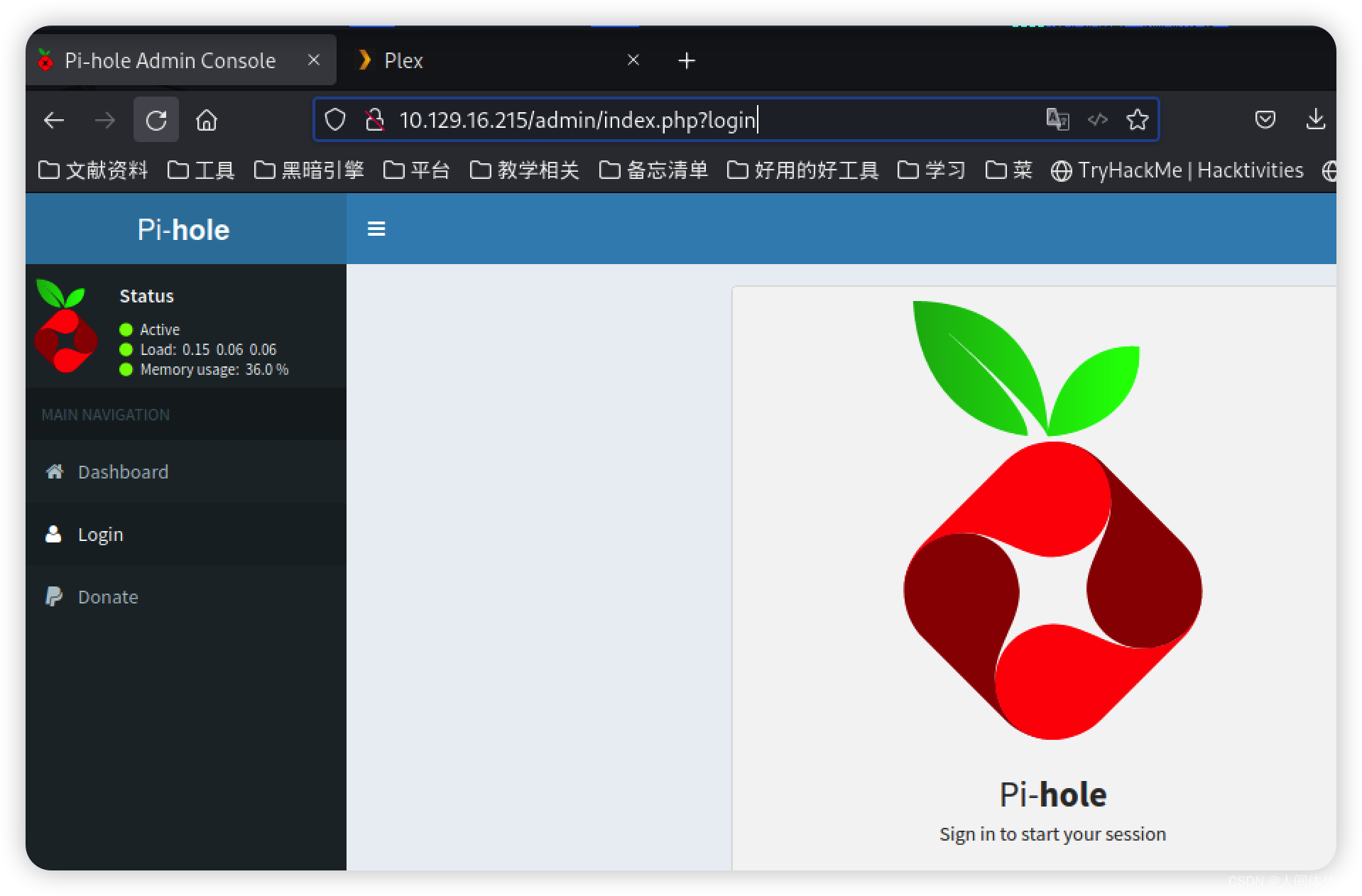Open the 黑暗引擎 bookmark folder

pos(309,170)
